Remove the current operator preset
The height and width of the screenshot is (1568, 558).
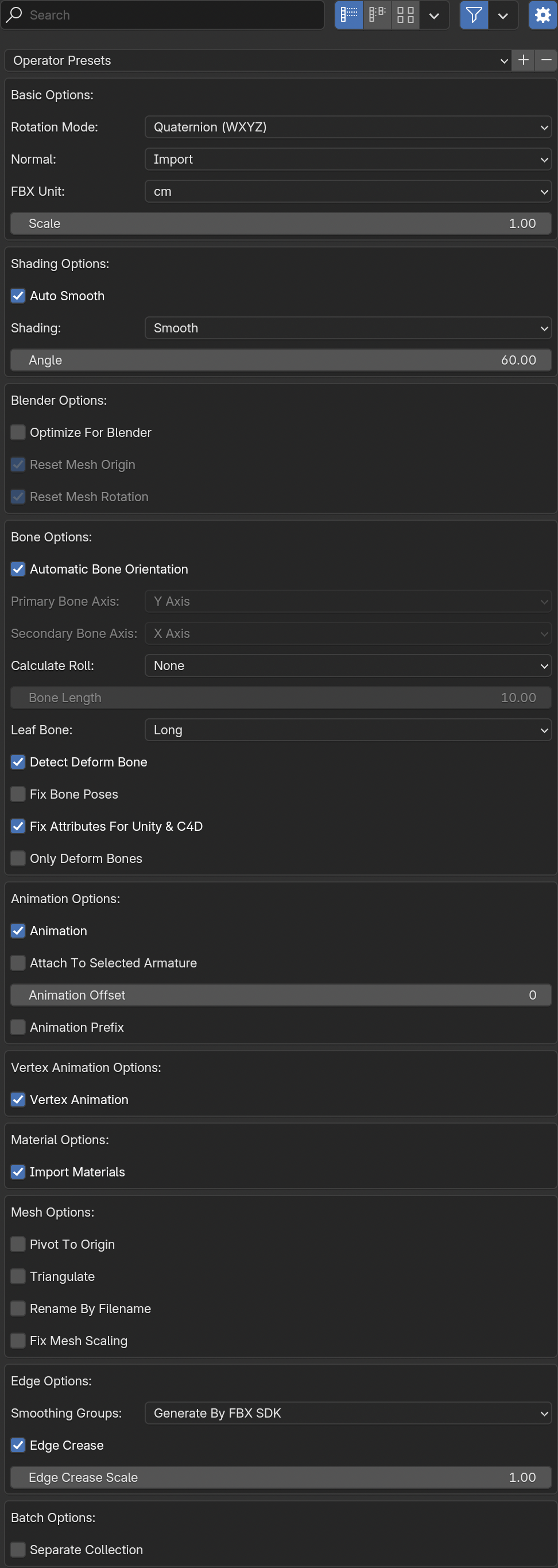click(x=546, y=60)
